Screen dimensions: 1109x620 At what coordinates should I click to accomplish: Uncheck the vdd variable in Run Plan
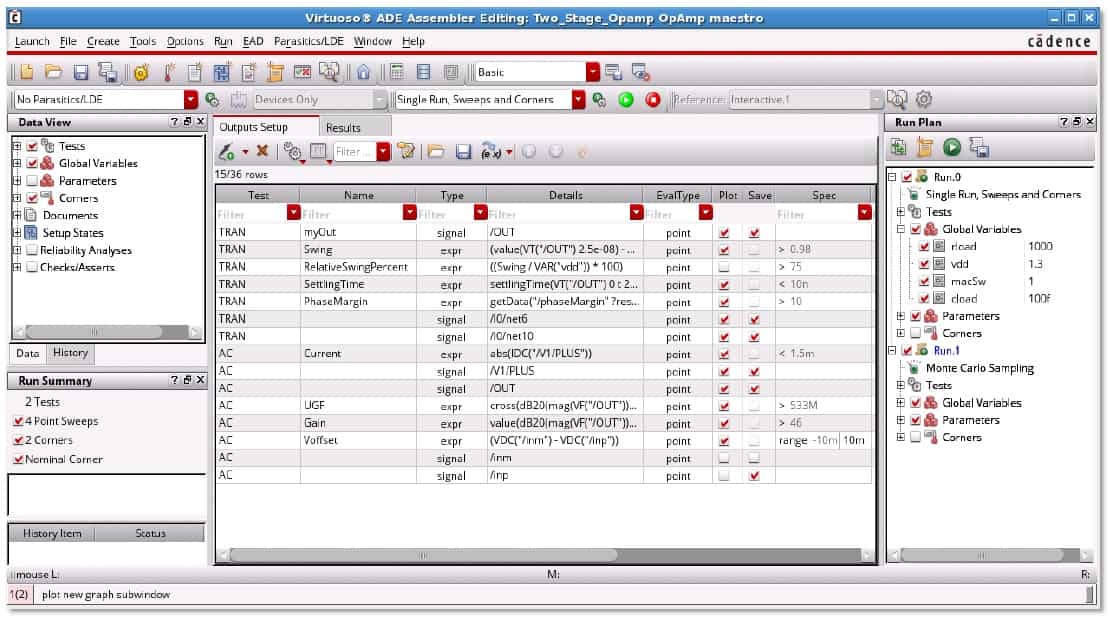(924, 264)
